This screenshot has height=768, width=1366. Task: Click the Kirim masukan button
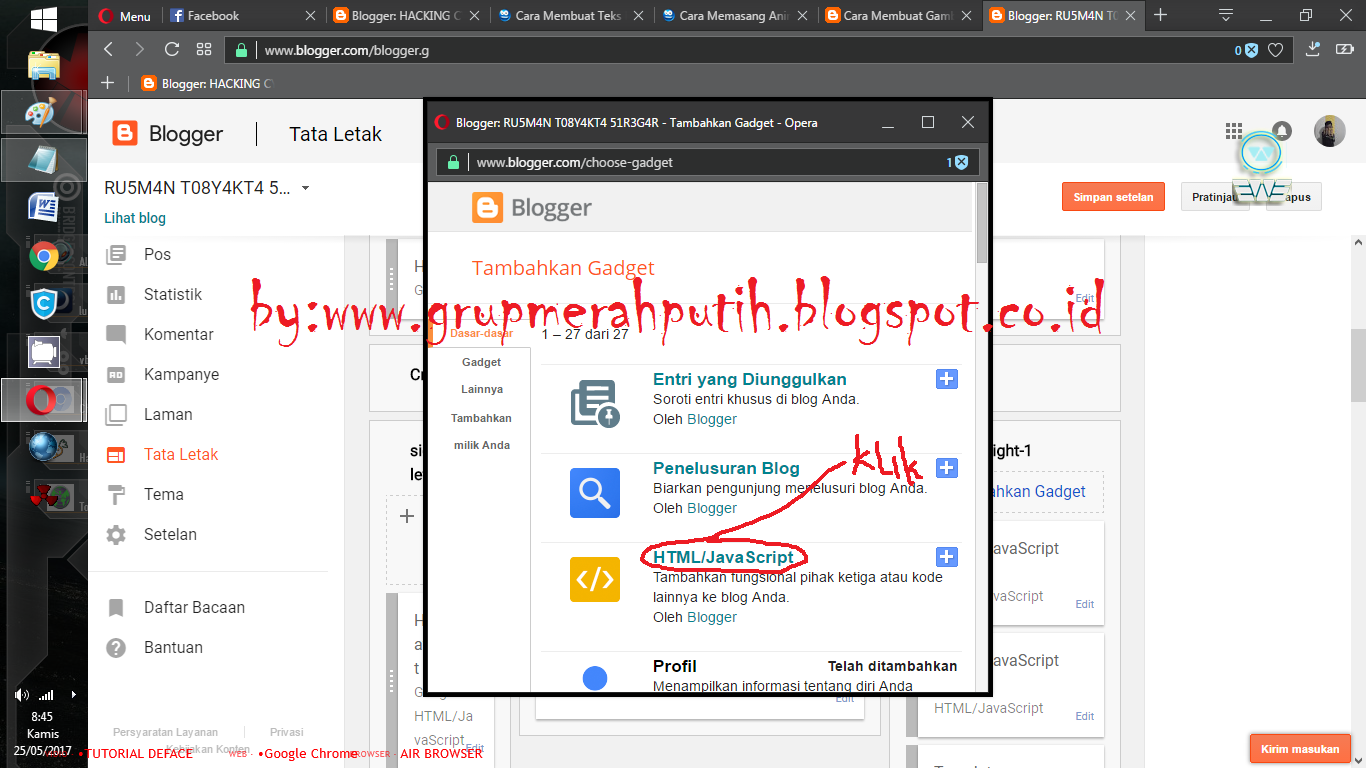tap(1300, 748)
